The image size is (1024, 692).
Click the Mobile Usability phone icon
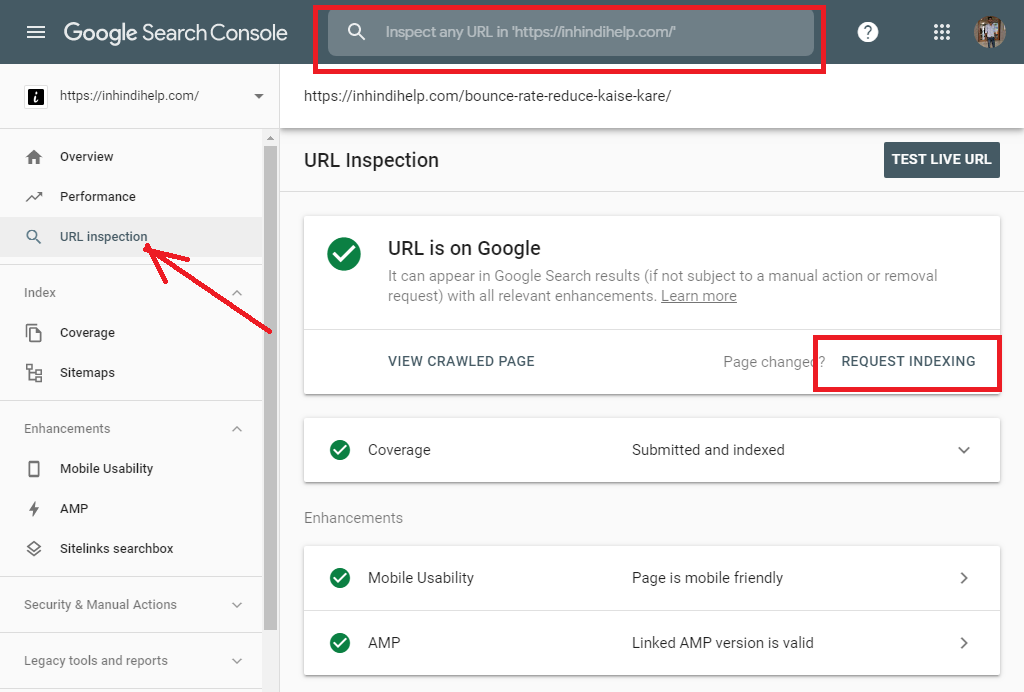34,469
